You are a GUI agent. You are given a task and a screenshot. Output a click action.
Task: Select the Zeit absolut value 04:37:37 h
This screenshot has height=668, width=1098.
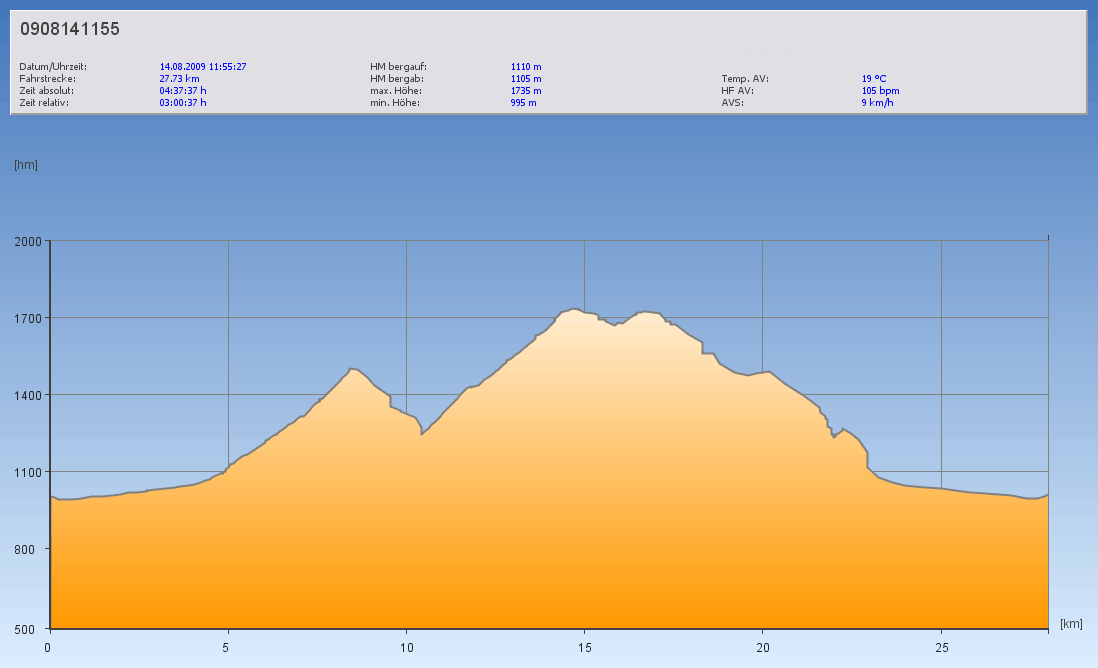point(183,91)
